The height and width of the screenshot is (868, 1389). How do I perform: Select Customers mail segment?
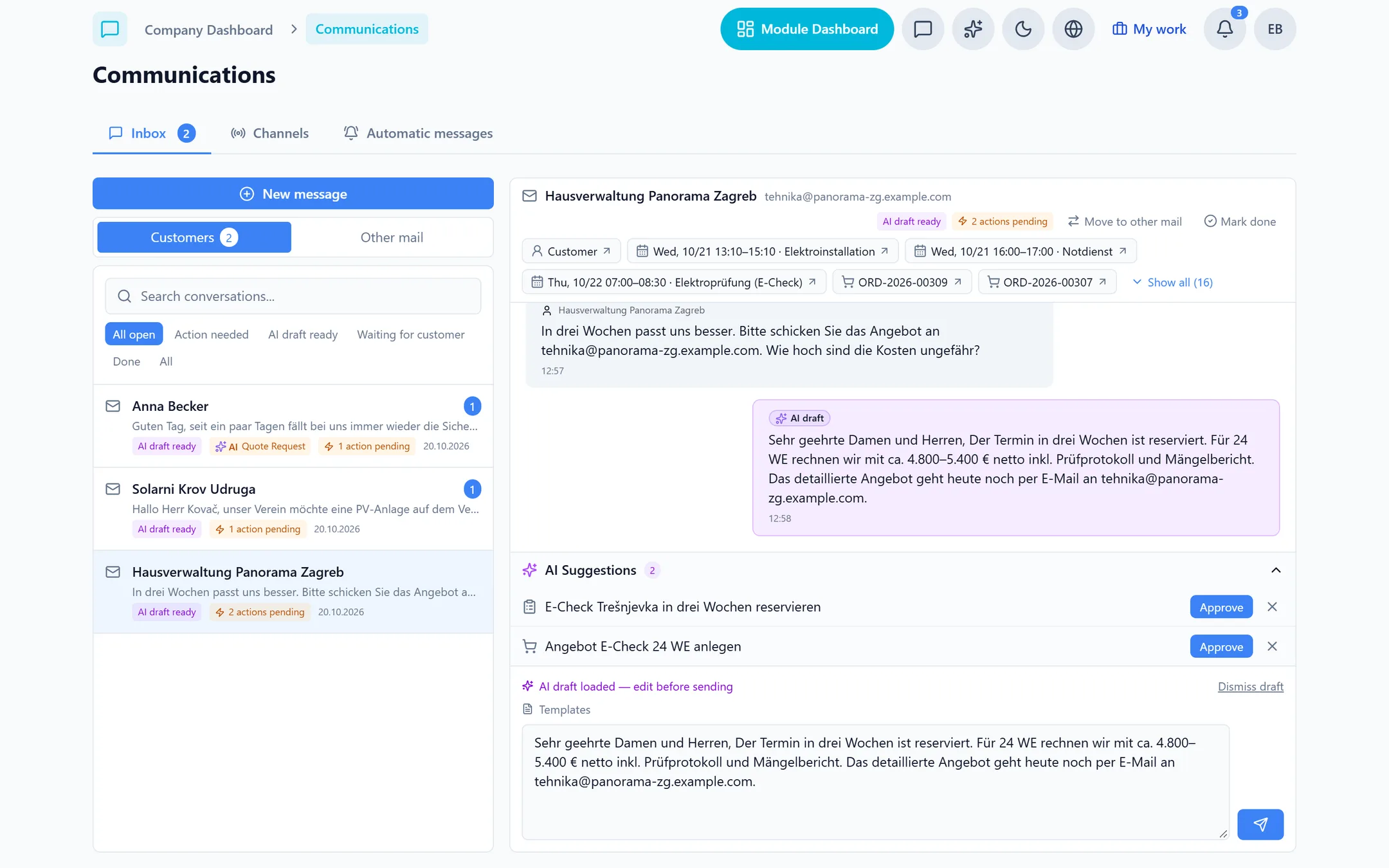tap(194, 237)
